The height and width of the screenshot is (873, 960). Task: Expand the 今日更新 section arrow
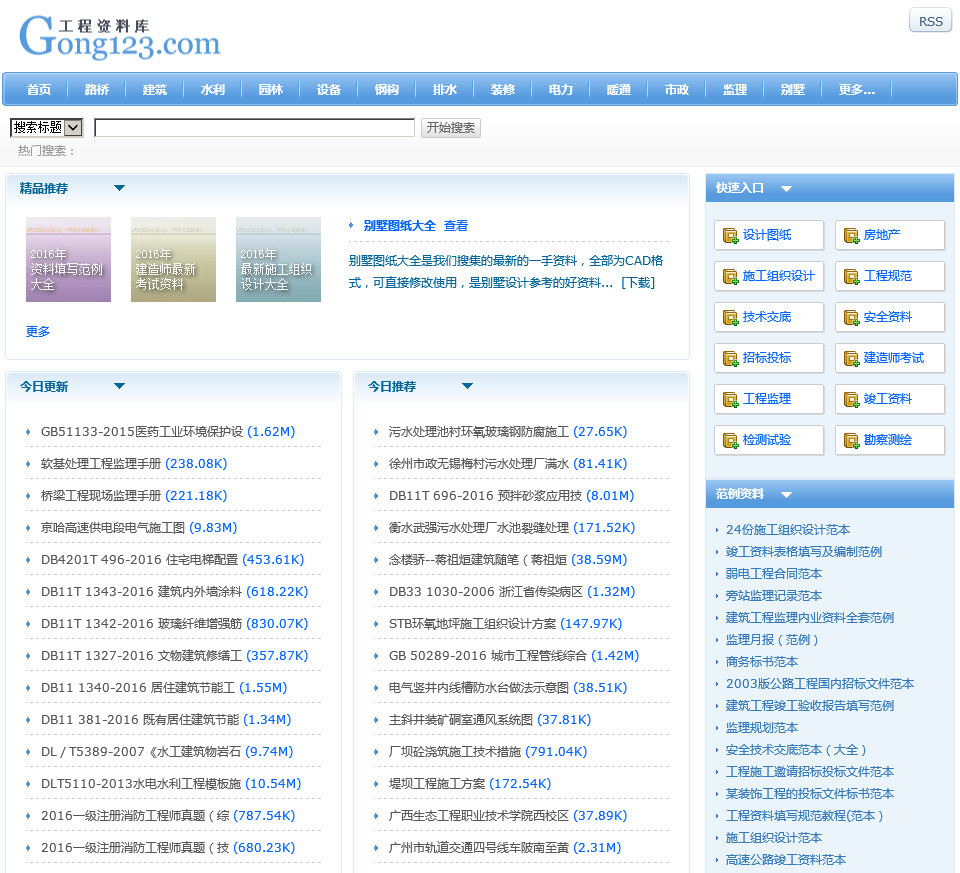pos(119,386)
